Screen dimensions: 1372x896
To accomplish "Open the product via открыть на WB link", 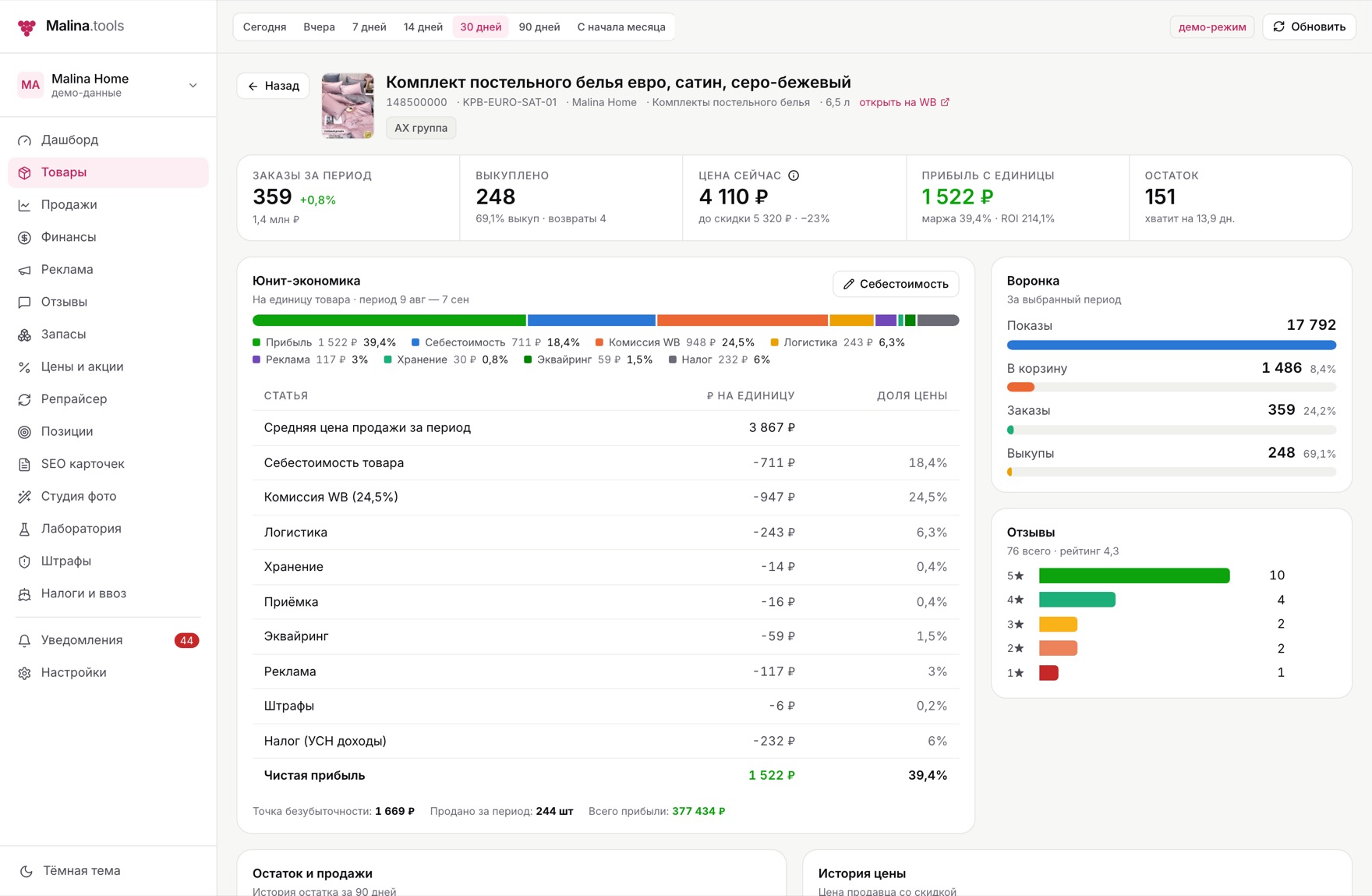I will click(904, 102).
